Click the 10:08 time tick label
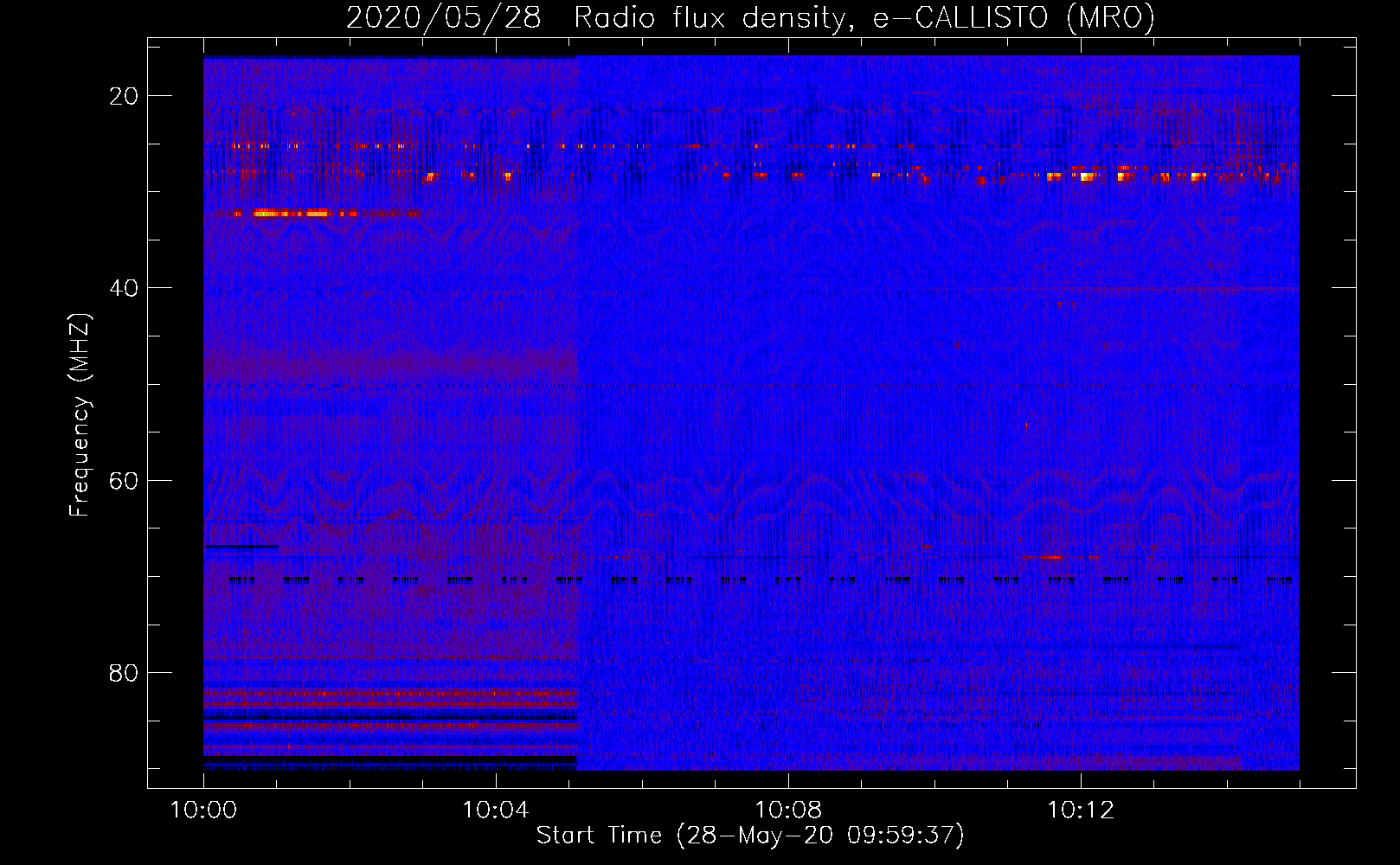1400x865 pixels. (x=787, y=811)
